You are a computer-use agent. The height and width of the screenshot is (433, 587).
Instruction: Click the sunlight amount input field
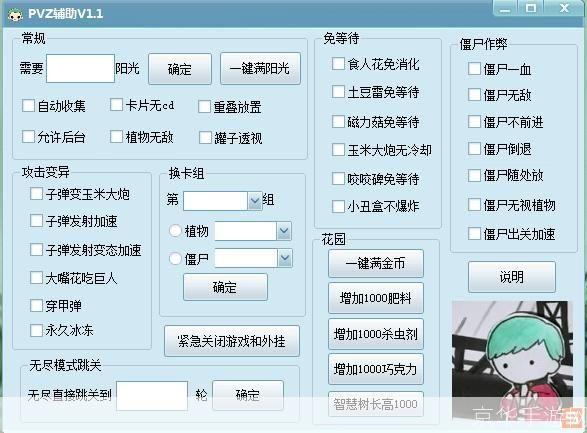pyautogui.click(x=80, y=68)
